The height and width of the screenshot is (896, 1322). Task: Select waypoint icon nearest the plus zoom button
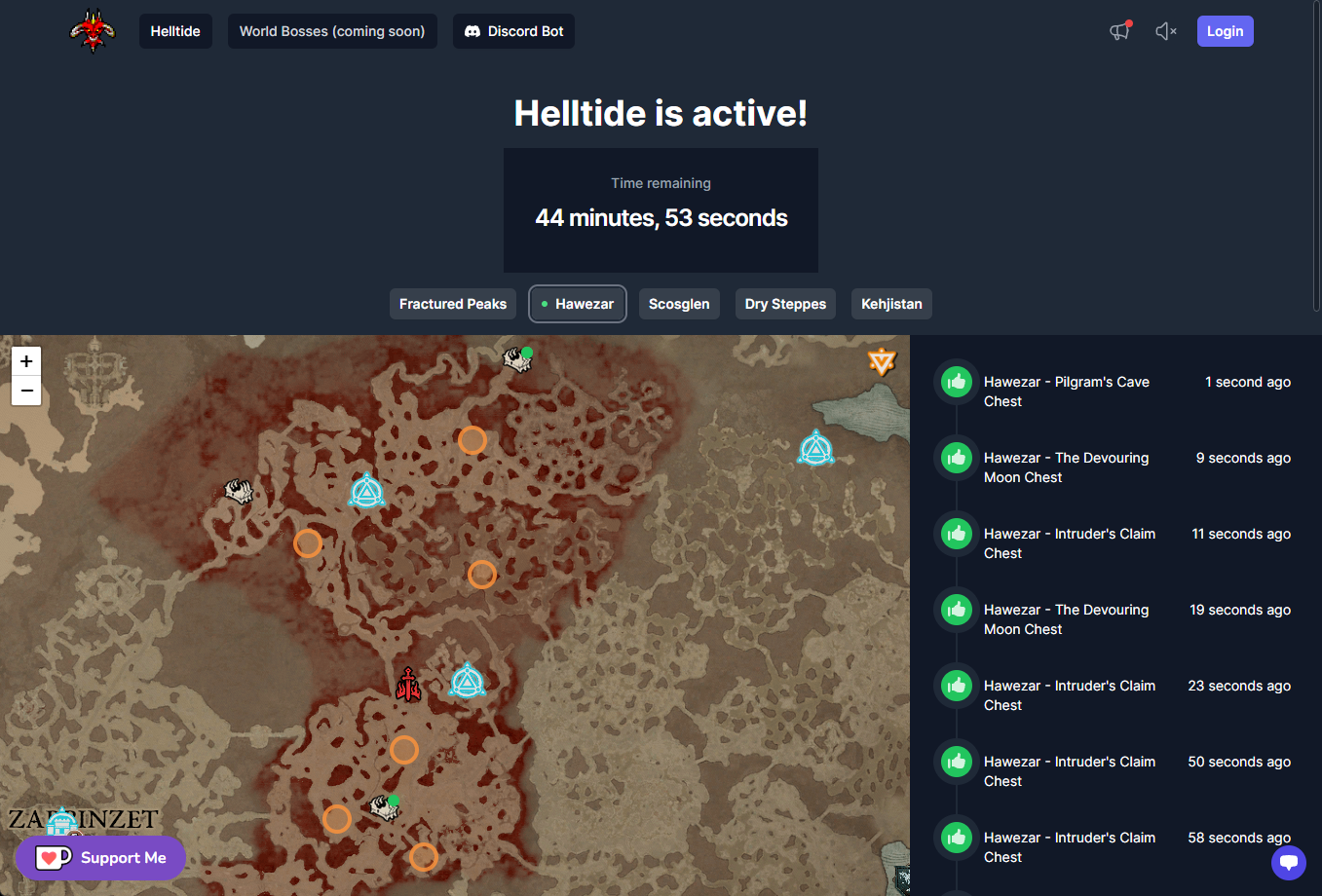pyautogui.click(x=367, y=491)
